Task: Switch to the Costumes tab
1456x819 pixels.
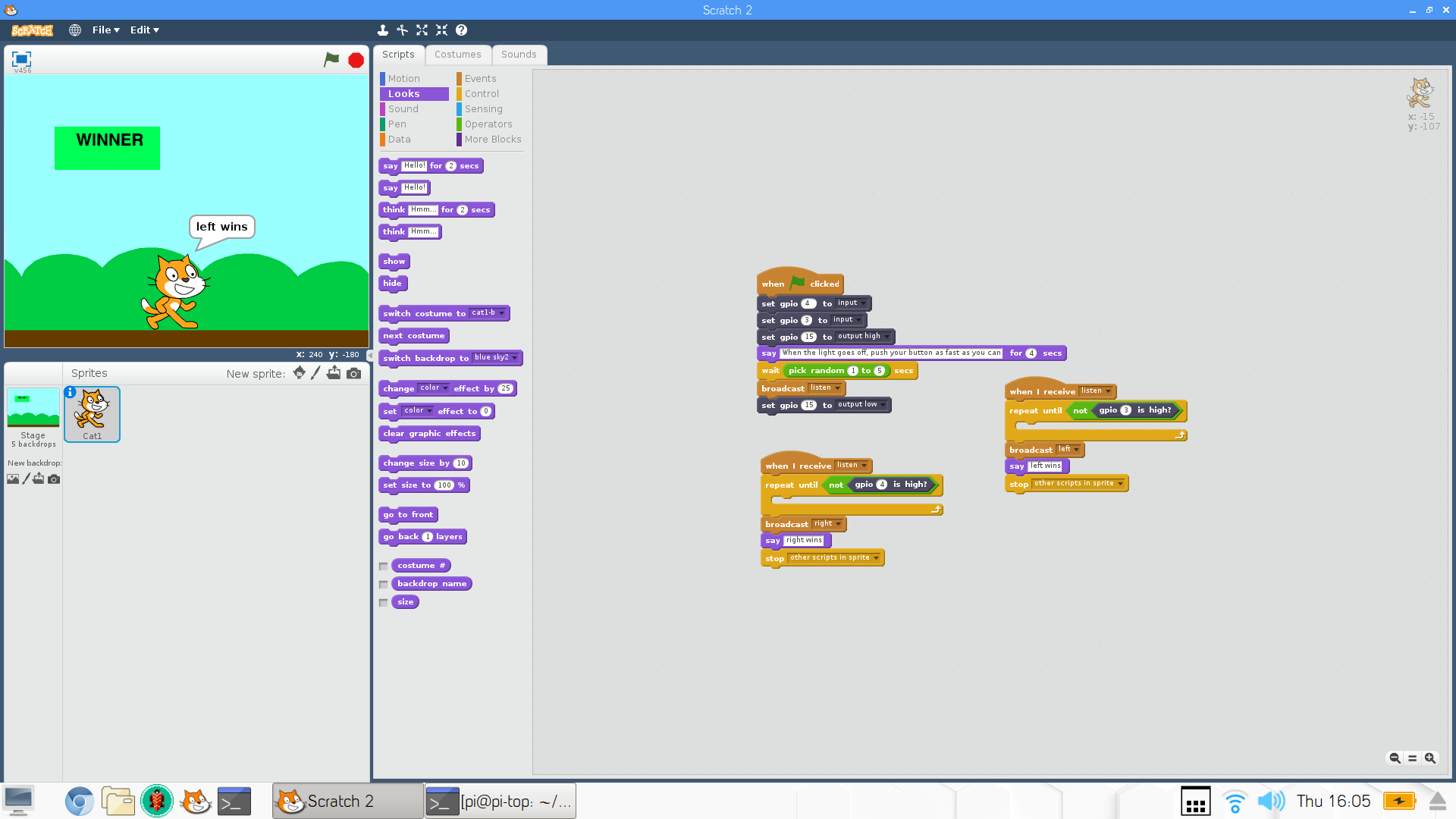Action: pos(456,54)
